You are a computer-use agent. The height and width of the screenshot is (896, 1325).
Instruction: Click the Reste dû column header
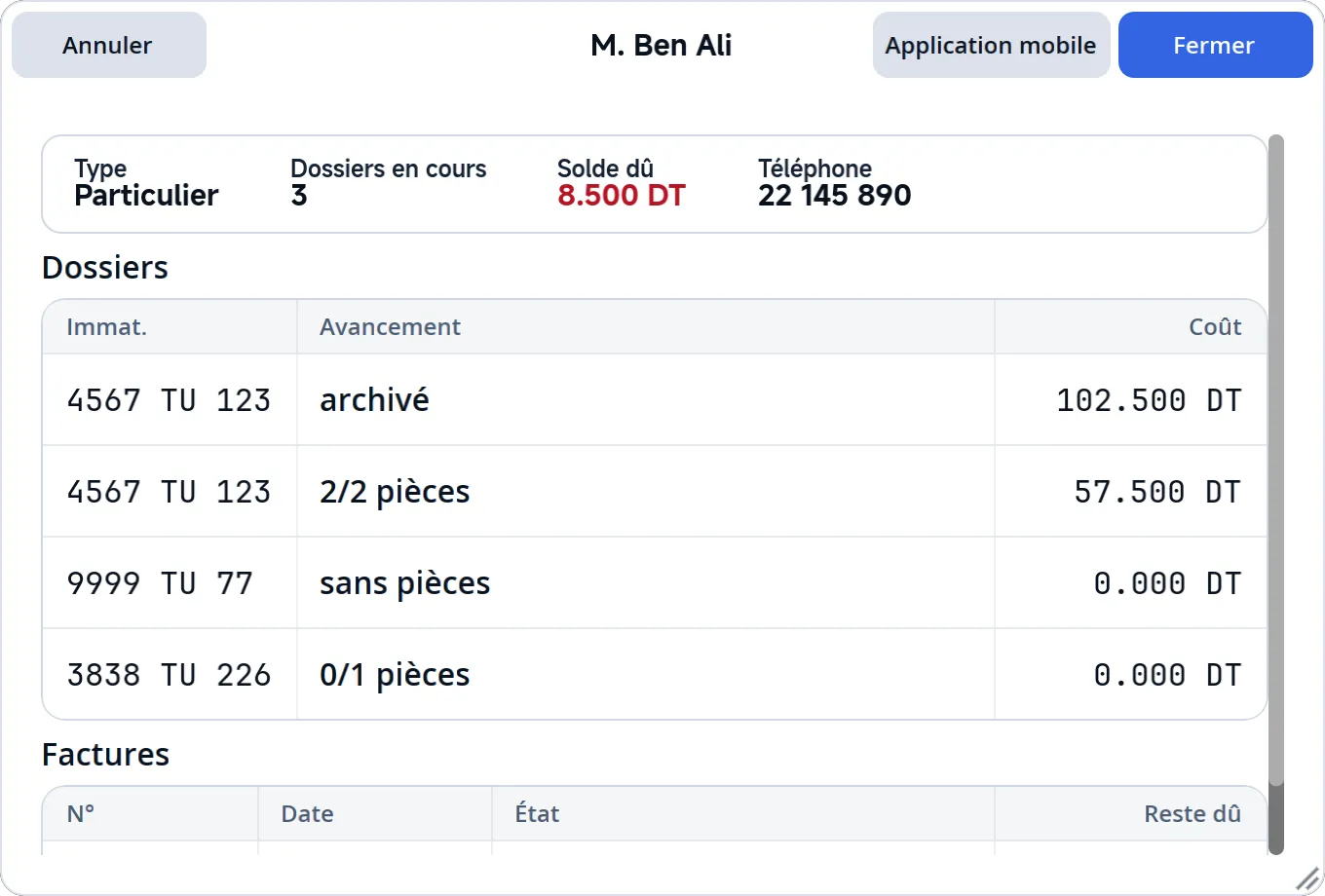click(1130, 813)
